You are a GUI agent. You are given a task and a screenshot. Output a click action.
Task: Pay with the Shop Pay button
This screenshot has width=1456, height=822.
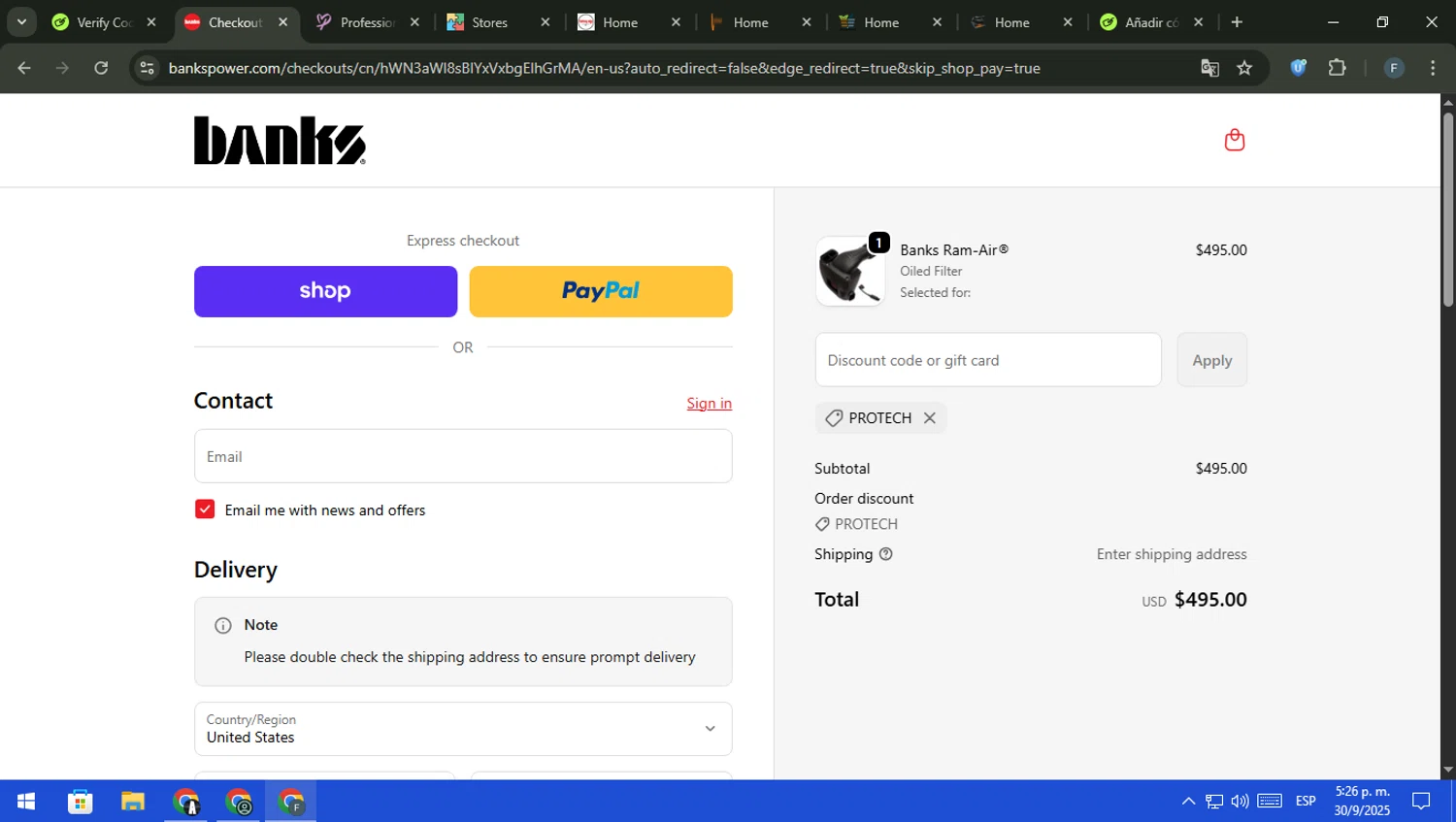click(325, 291)
